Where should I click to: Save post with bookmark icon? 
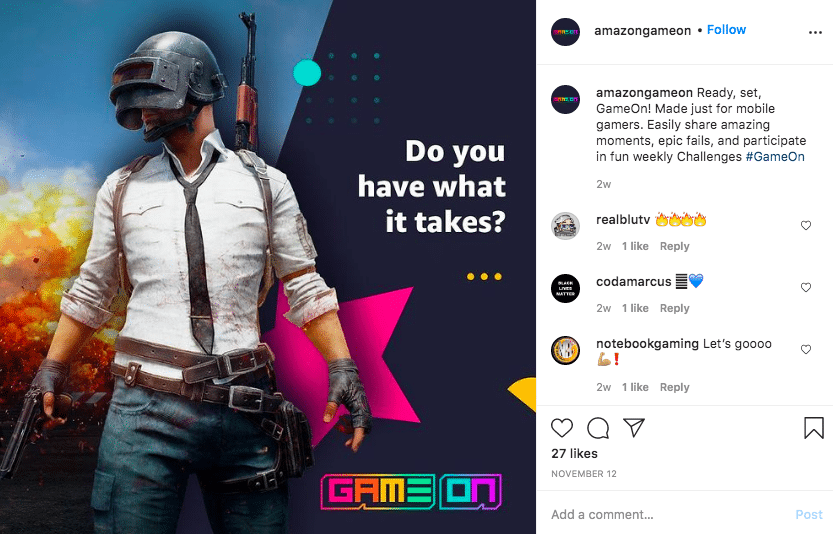pyautogui.click(x=813, y=428)
